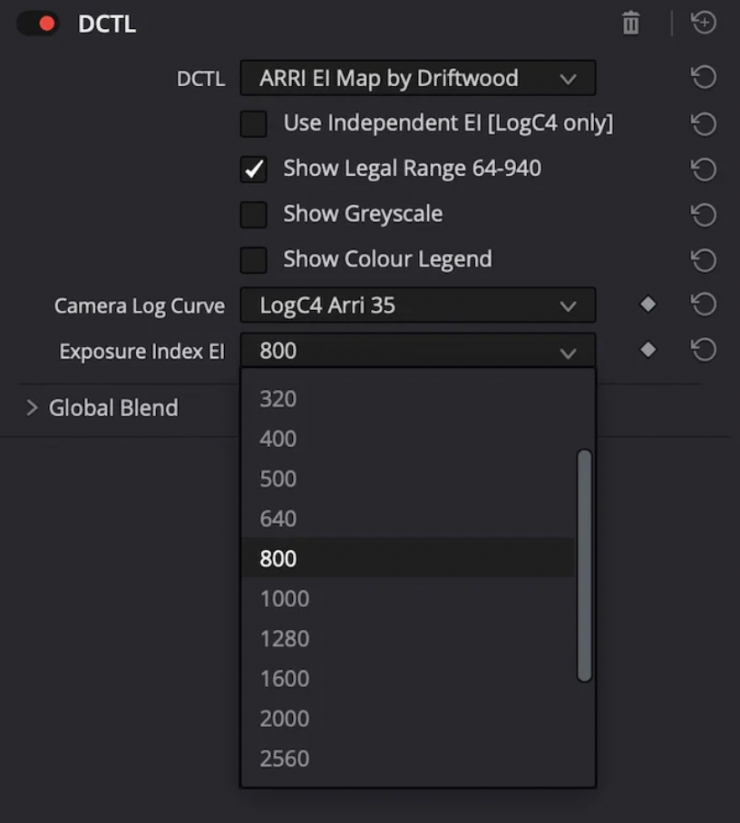This screenshot has height=823, width=740.
Task: Choose 400 in the exposure index list
Action: (279, 439)
